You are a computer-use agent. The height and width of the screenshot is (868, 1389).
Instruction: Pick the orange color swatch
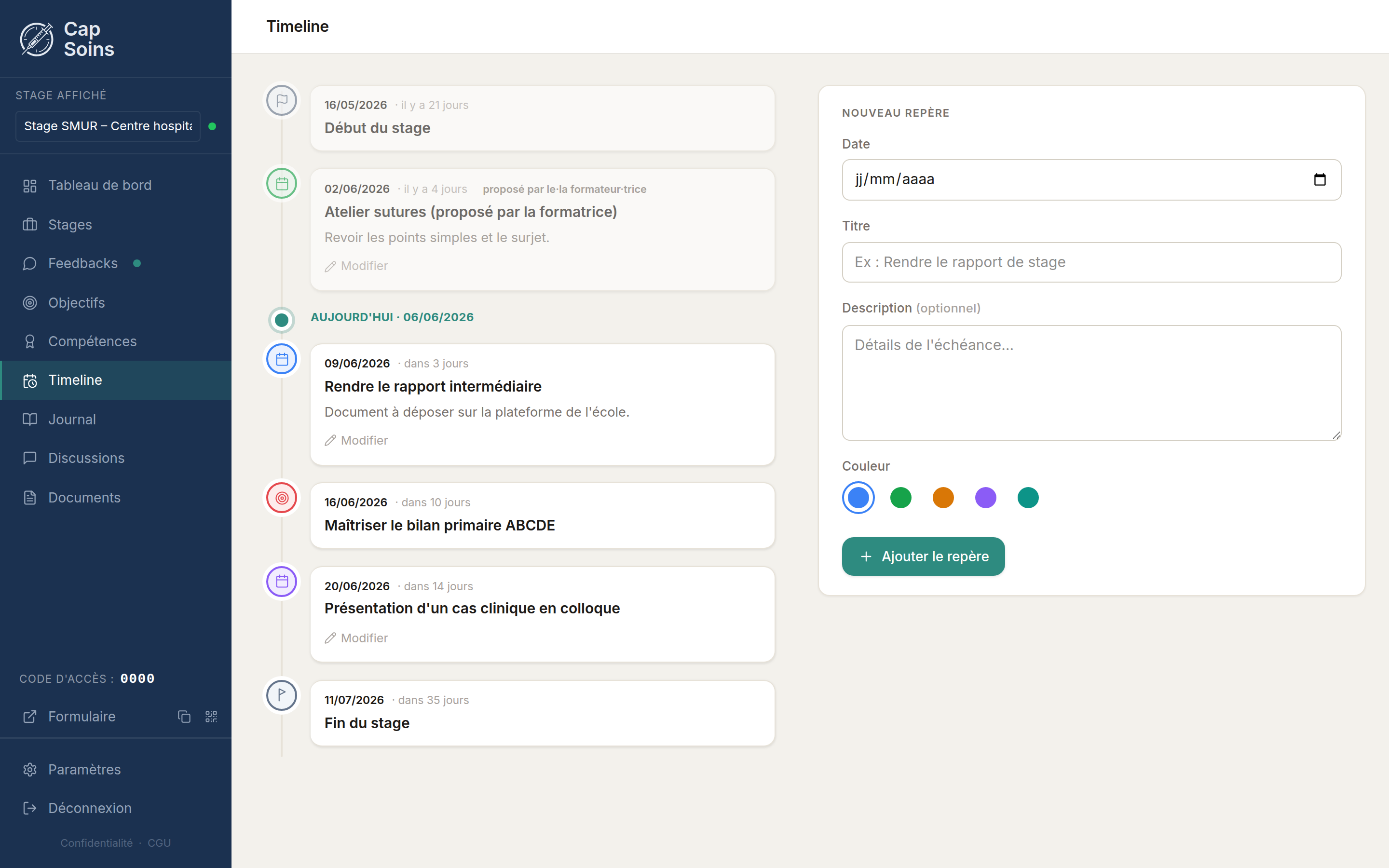(943, 498)
